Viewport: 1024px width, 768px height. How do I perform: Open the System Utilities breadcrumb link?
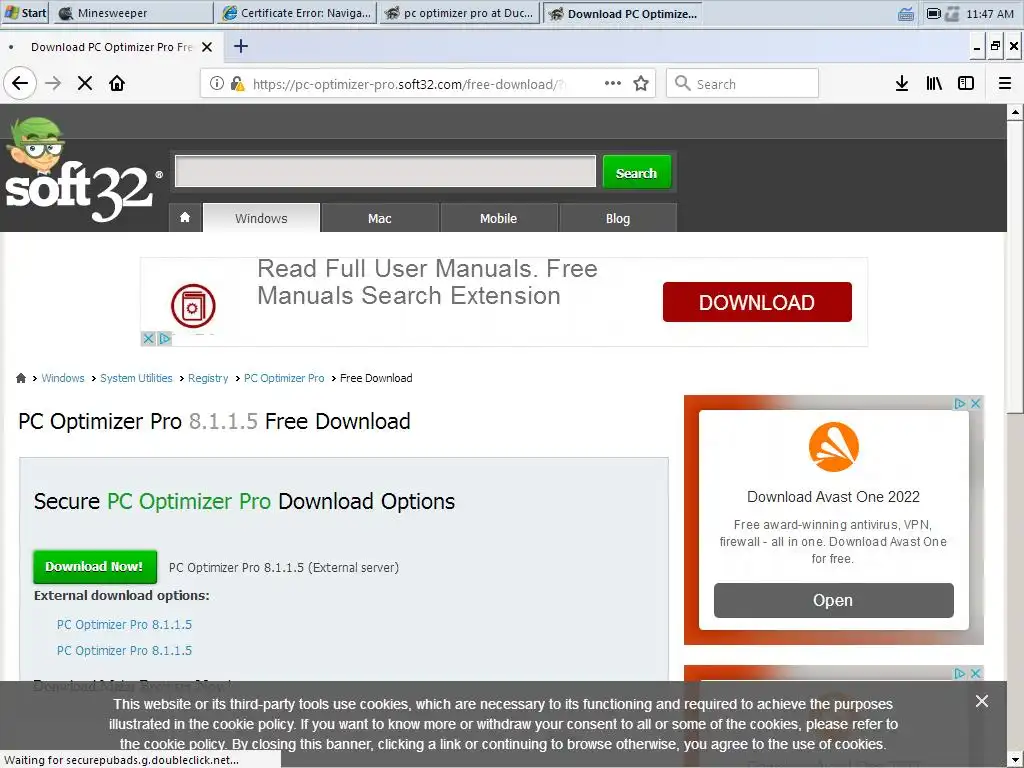[136, 378]
